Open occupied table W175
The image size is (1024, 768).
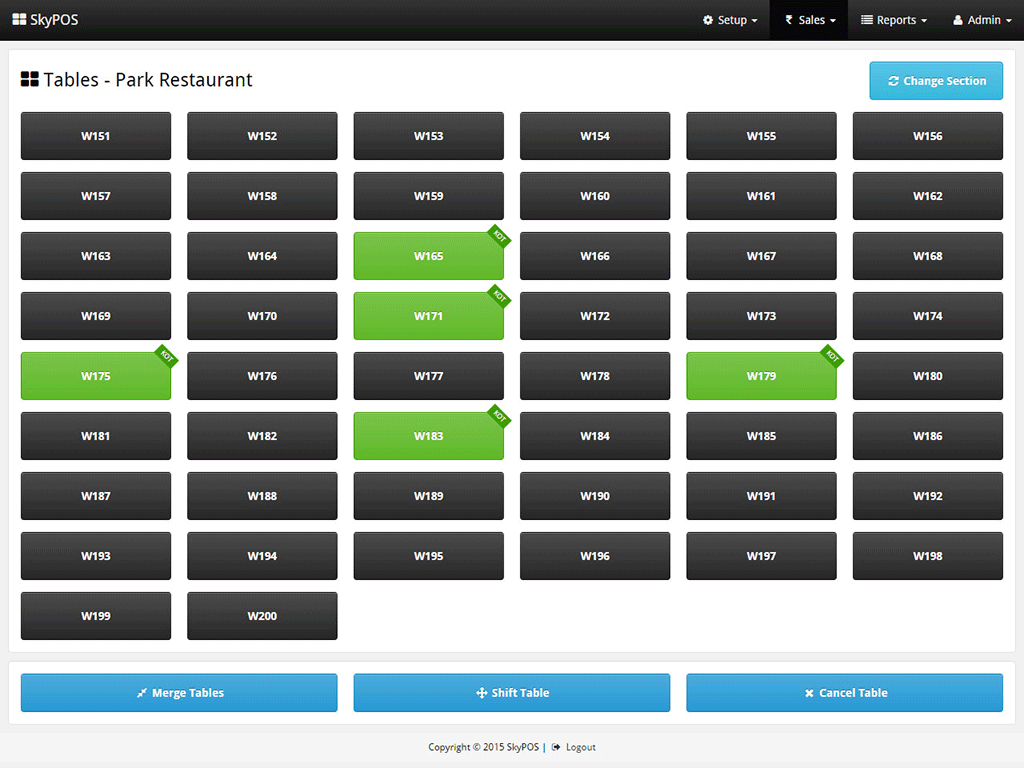tap(96, 376)
